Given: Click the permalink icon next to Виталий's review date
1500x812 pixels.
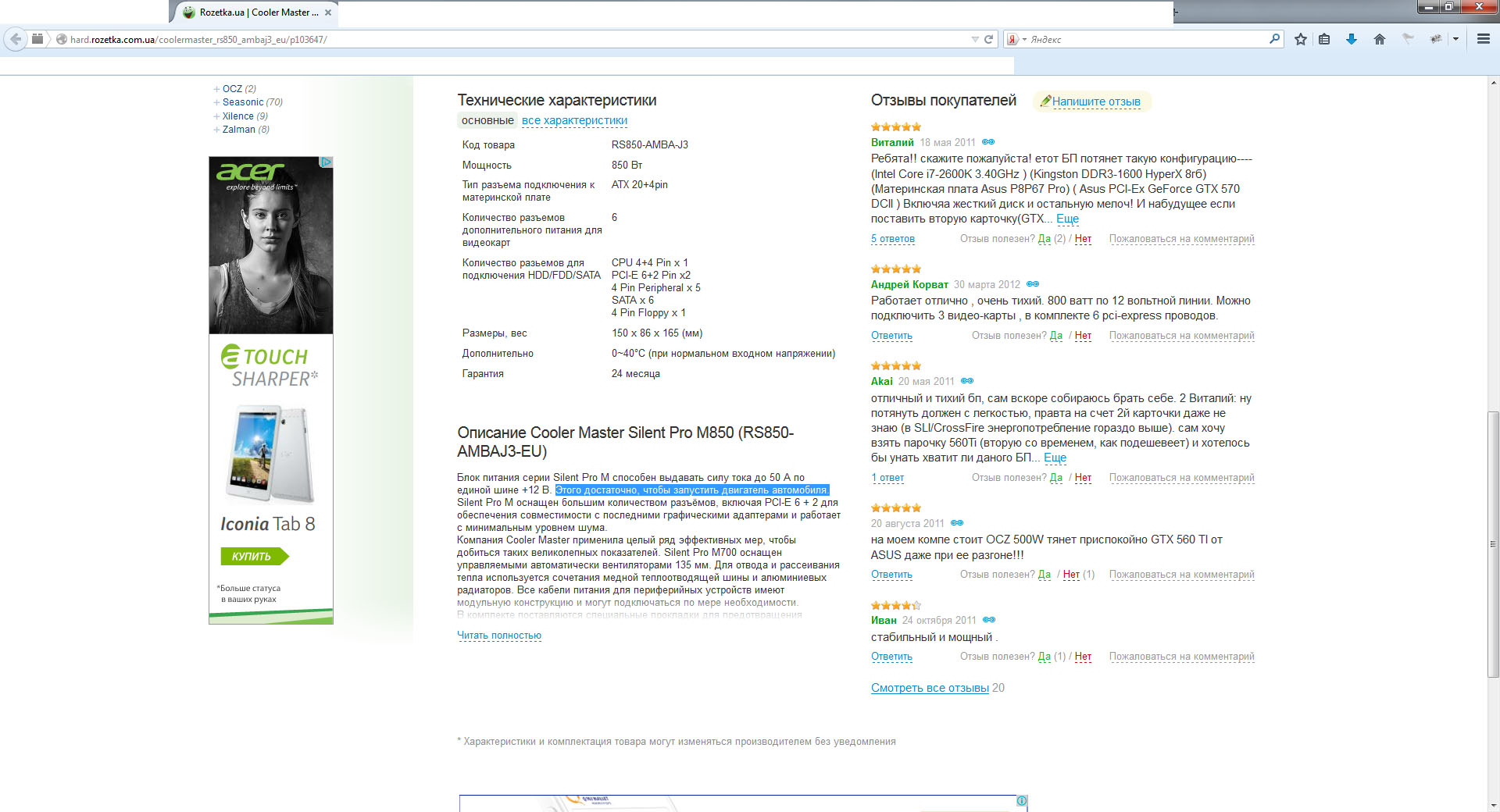Looking at the screenshot, I should coord(988,142).
